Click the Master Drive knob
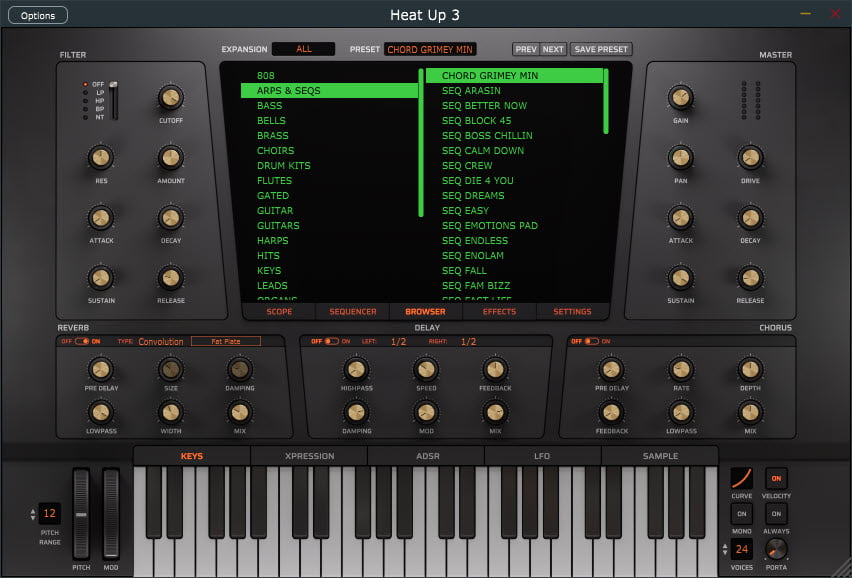The height and width of the screenshot is (578, 852). coord(750,158)
